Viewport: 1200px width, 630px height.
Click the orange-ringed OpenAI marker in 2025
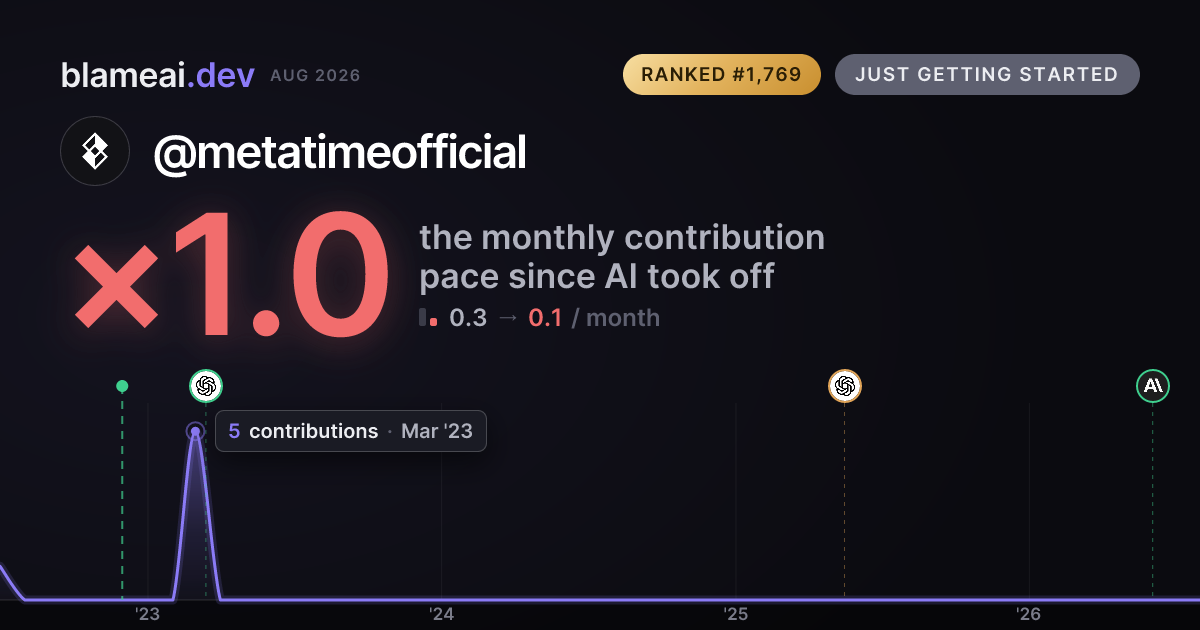click(844, 386)
